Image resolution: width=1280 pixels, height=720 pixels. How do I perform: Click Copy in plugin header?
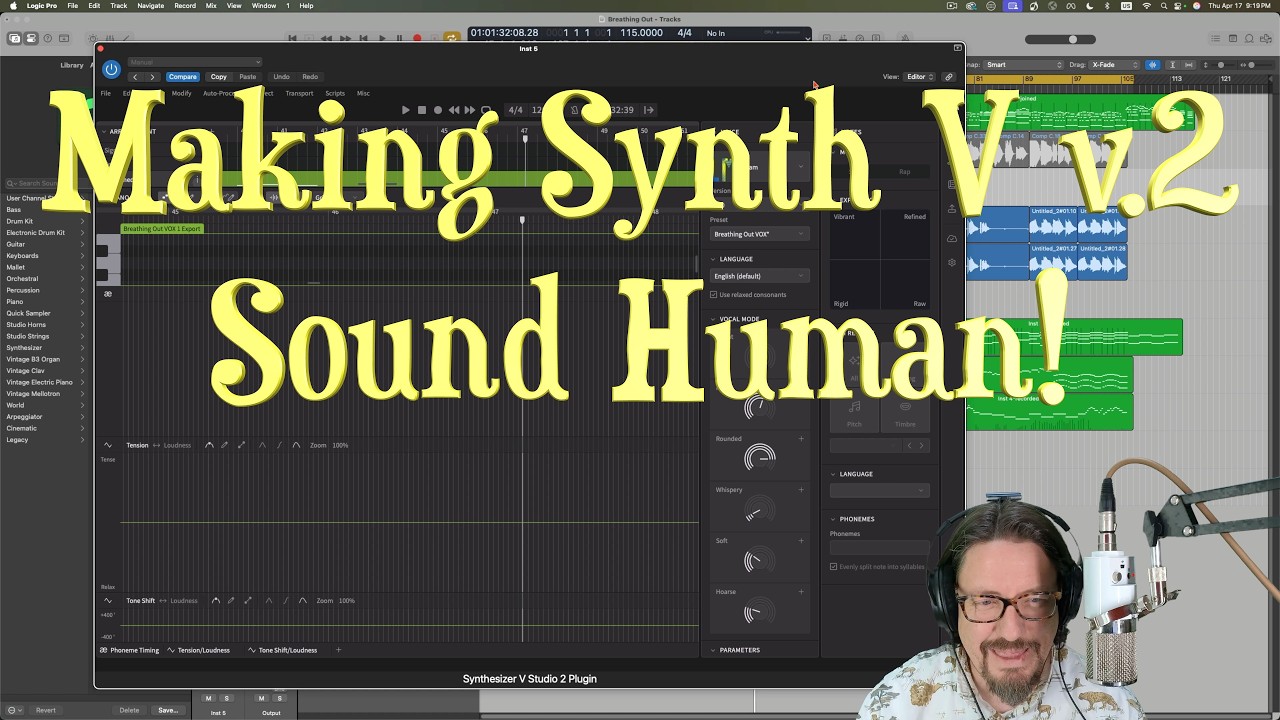click(218, 77)
